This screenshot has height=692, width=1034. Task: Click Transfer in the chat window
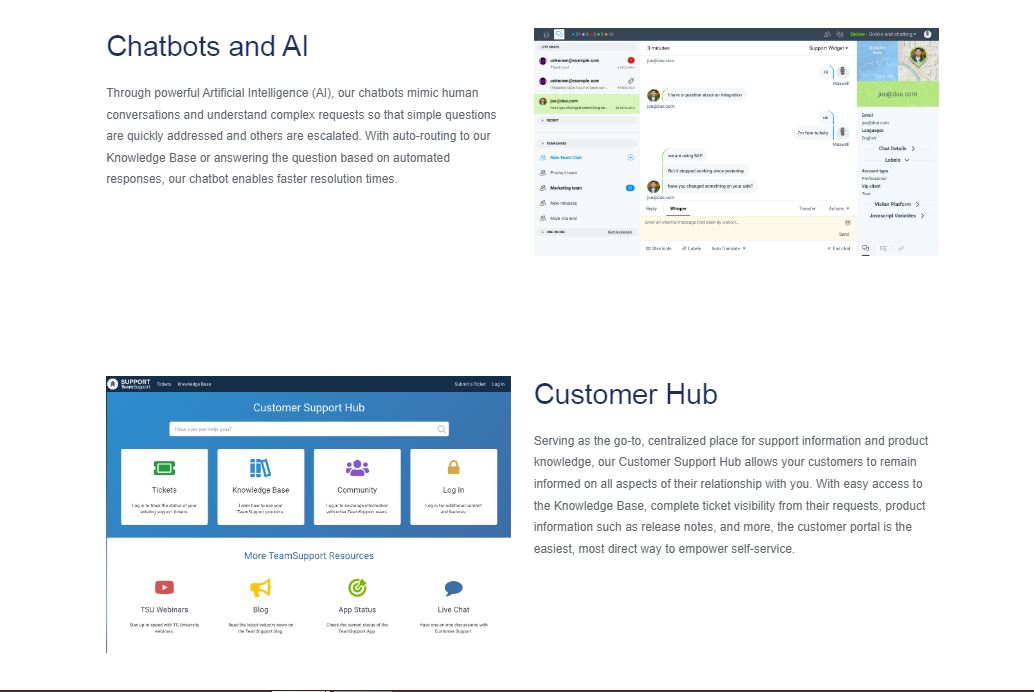tap(807, 208)
